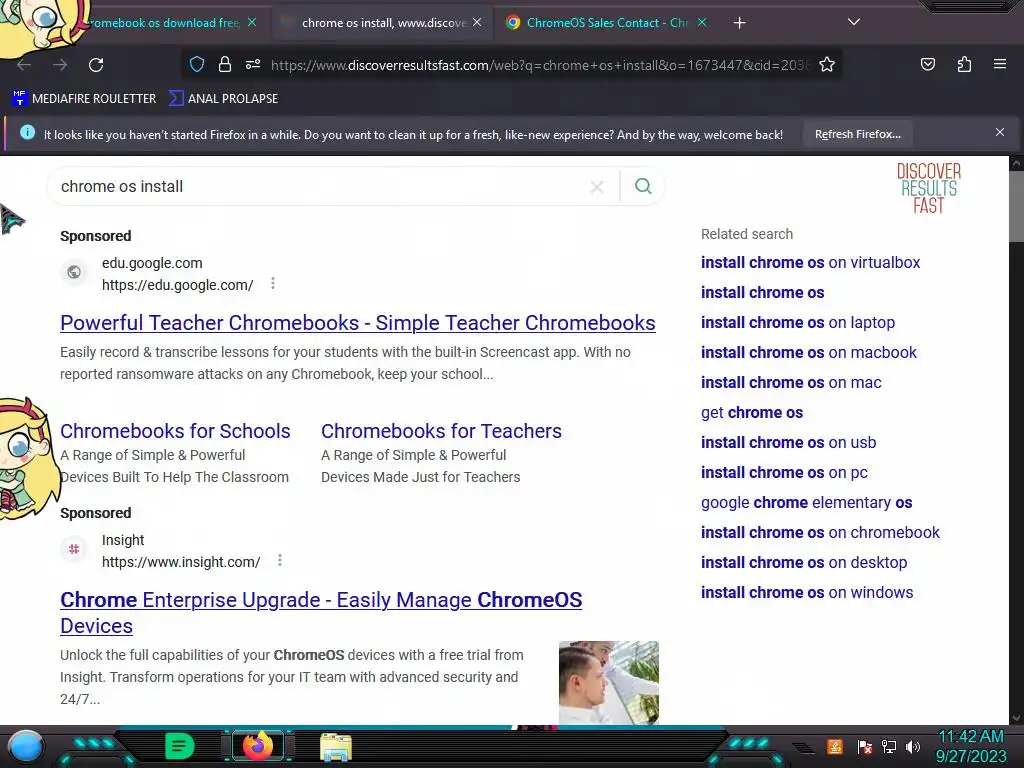Image resolution: width=1024 pixels, height=768 pixels.
Task: Open Chromebooks for Schools link
Action: pos(175,431)
